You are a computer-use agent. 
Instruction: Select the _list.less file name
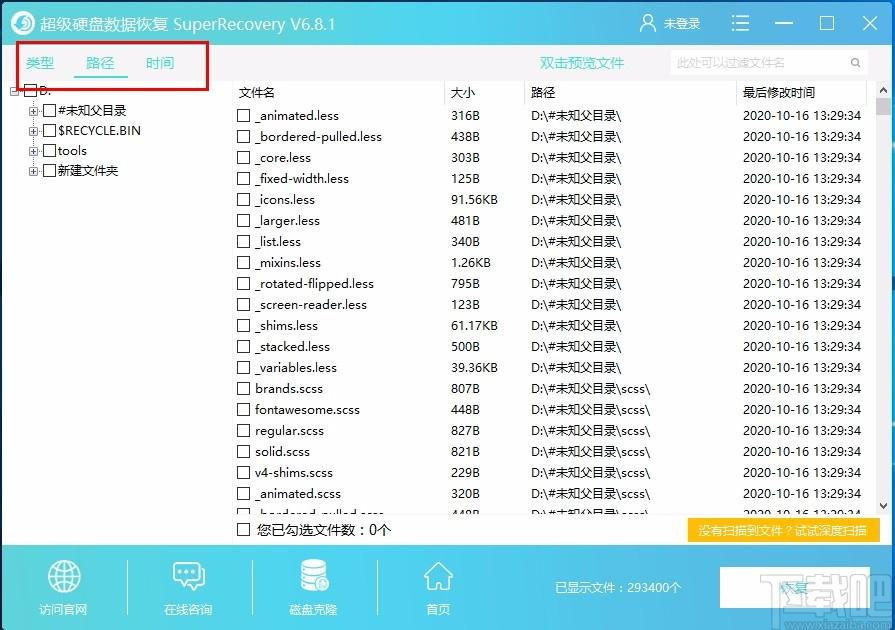click(x=278, y=242)
